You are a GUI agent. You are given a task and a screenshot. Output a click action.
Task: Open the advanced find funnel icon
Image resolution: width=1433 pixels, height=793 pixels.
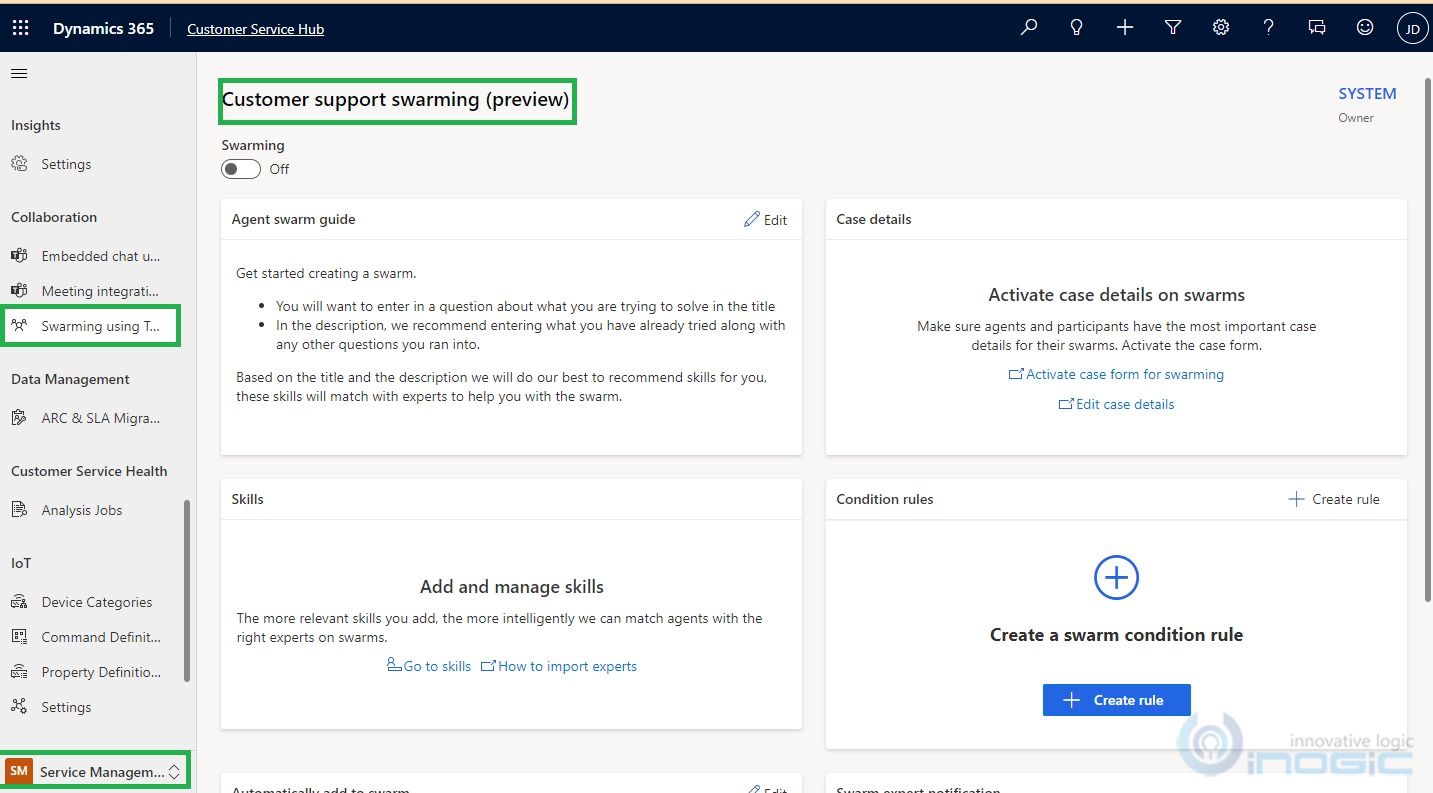(1173, 28)
